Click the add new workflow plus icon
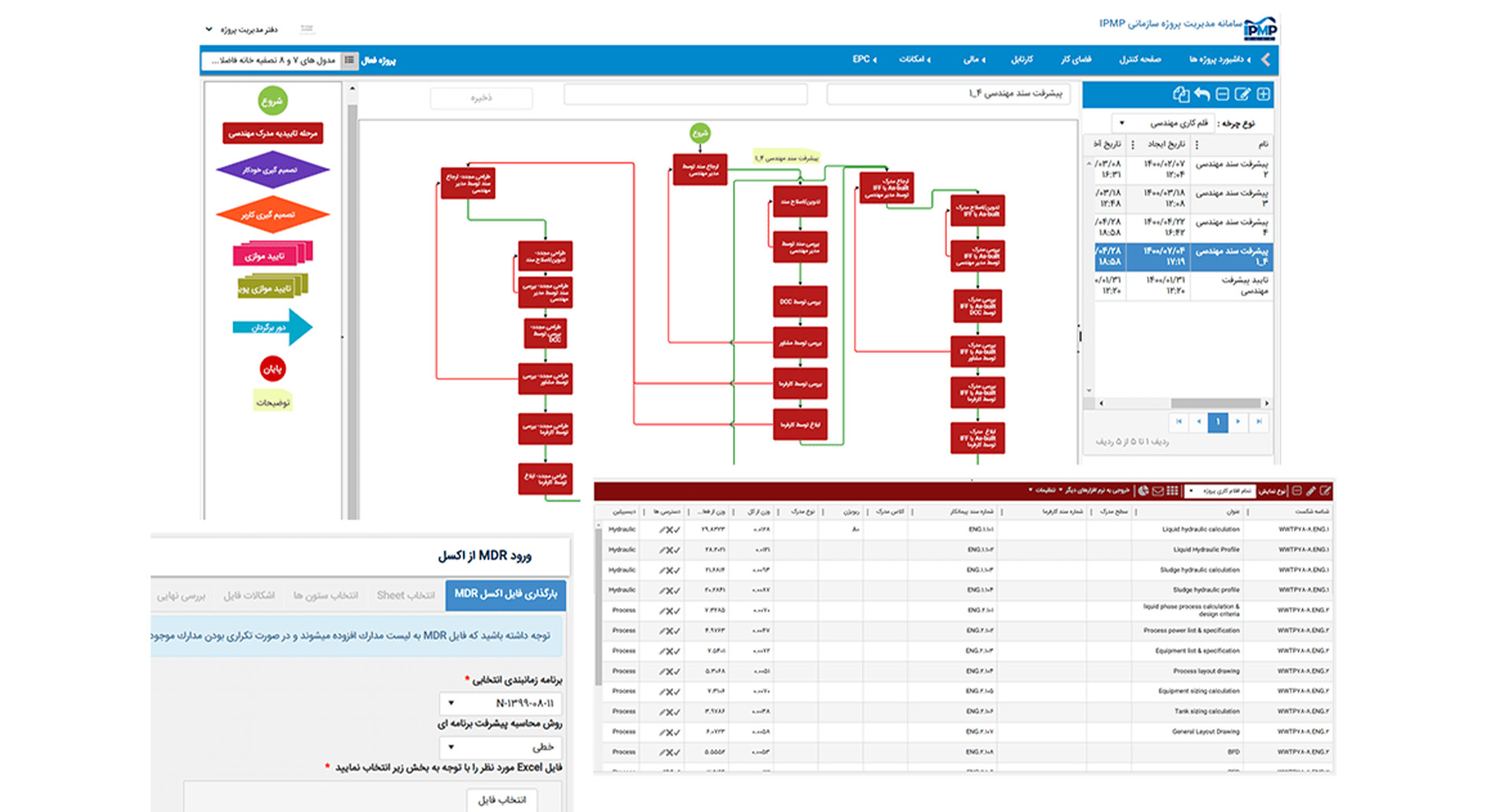 tap(1263, 95)
